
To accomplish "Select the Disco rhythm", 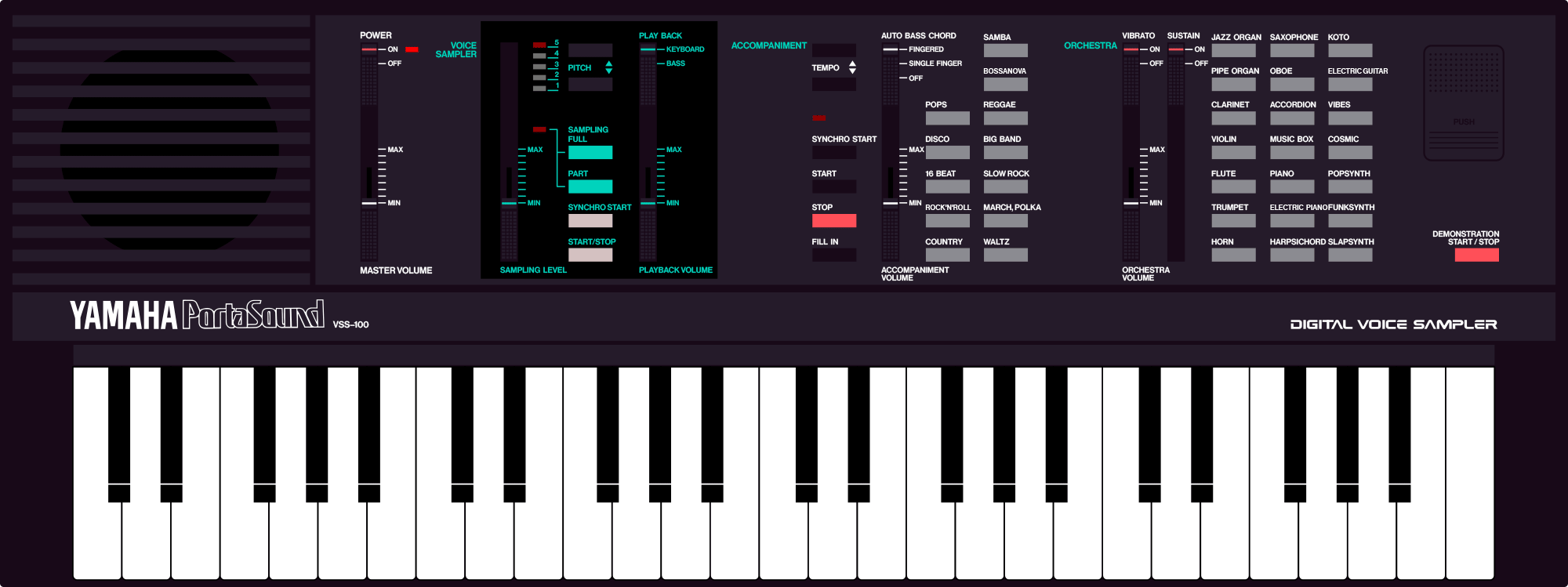I will [947, 152].
